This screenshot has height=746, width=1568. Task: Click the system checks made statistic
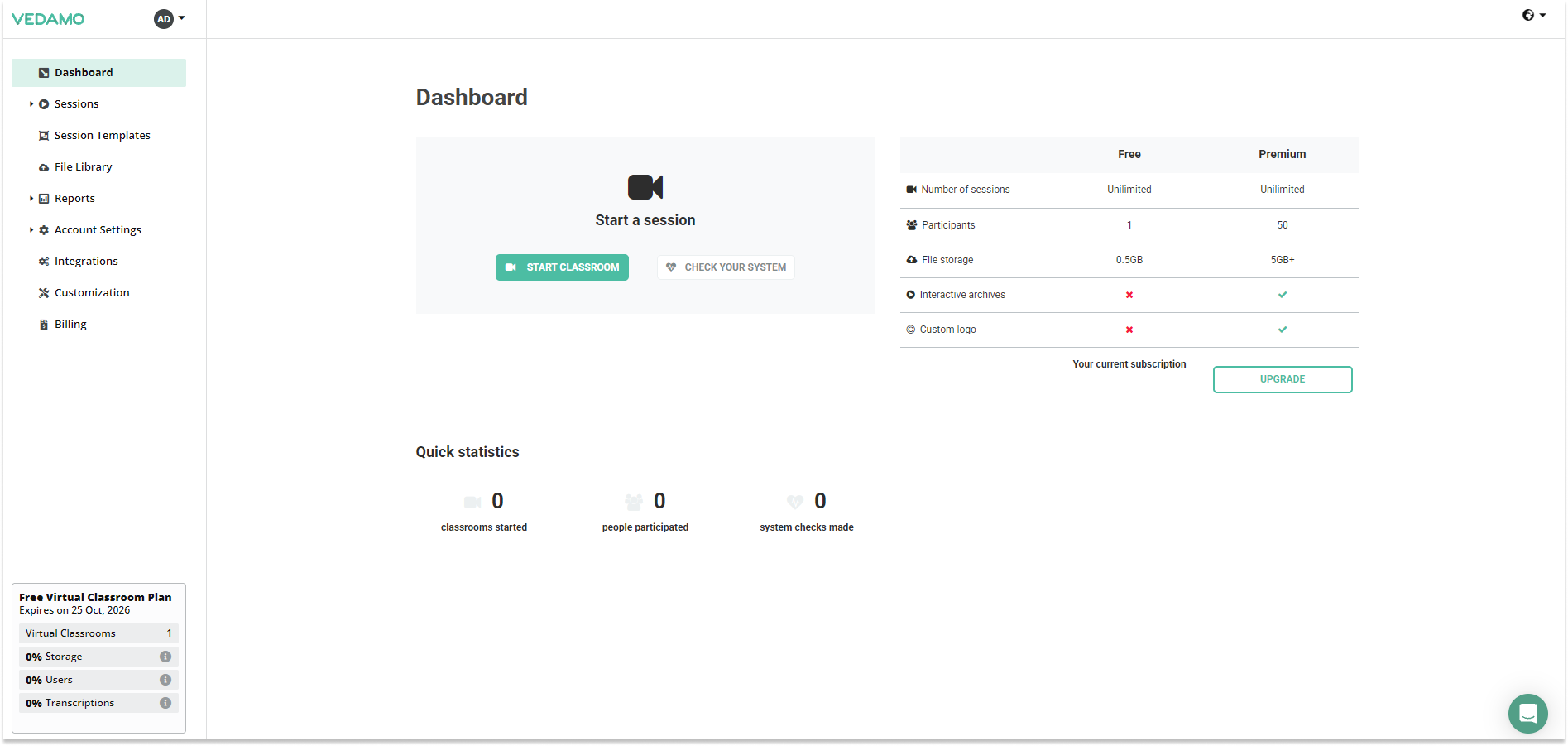(807, 513)
